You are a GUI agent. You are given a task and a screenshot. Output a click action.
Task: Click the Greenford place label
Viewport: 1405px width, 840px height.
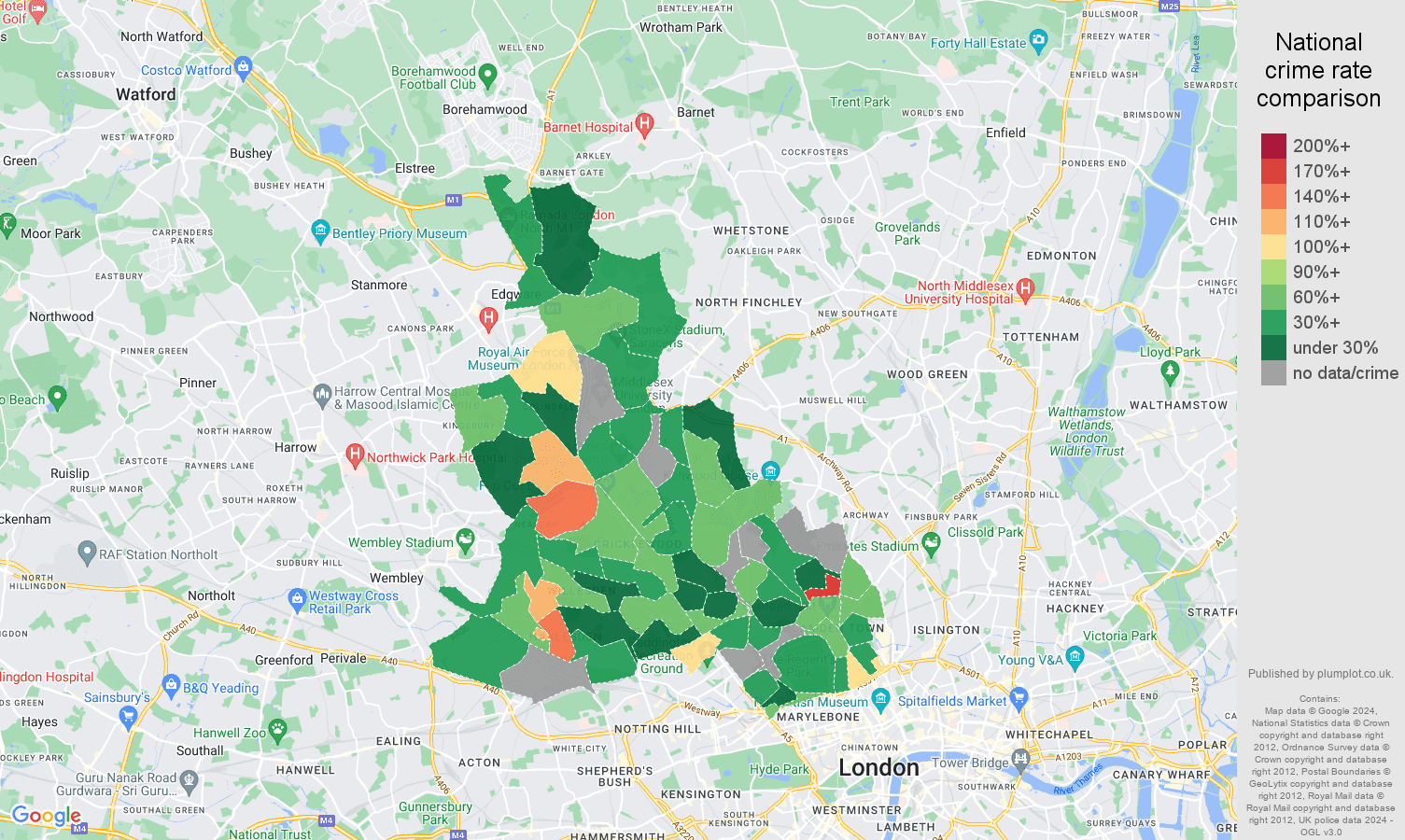[284, 660]
